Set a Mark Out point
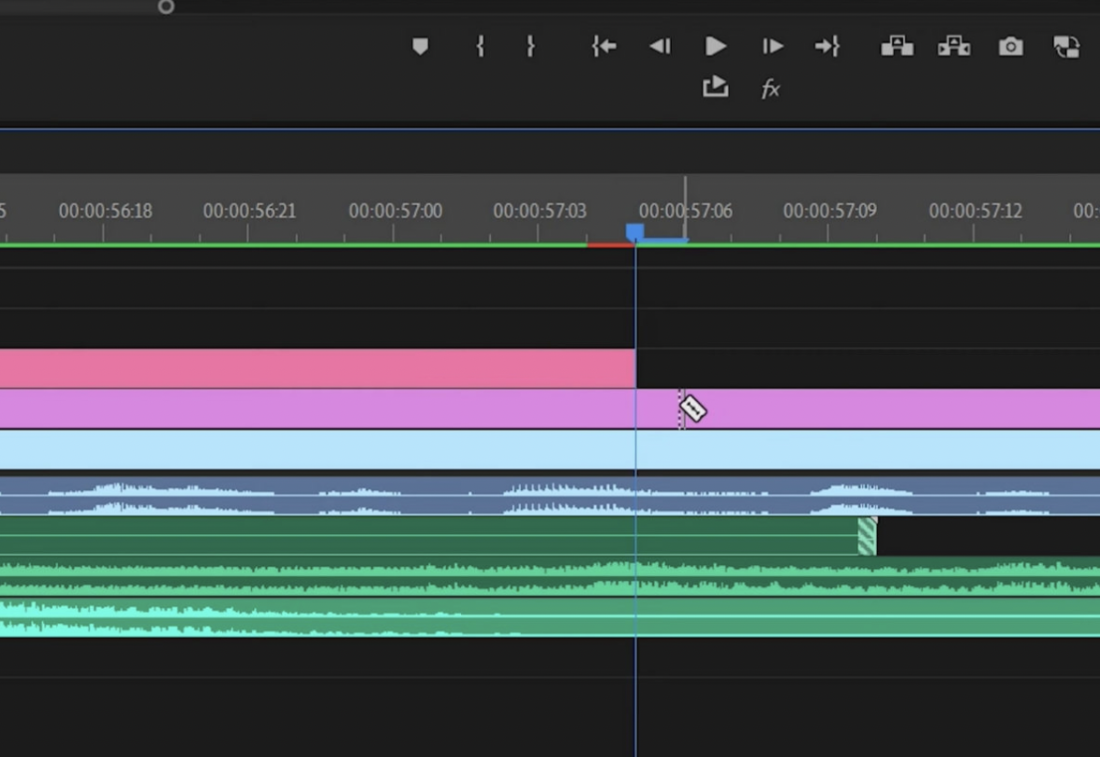Image resolution: width=1100 pixels, height=757 pixels. point(530,46)
